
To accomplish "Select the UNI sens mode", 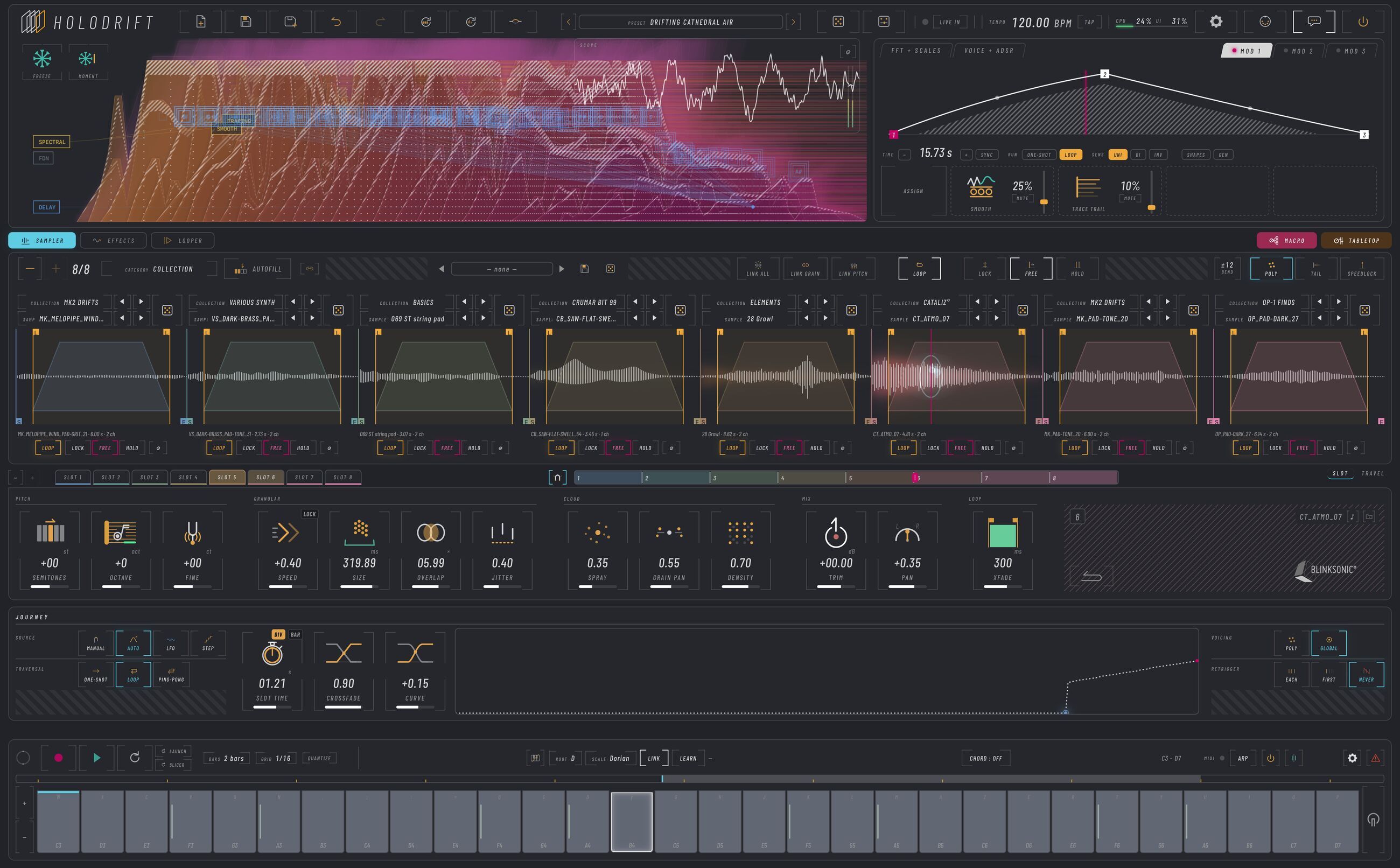I will click(x=1118, y=155).
